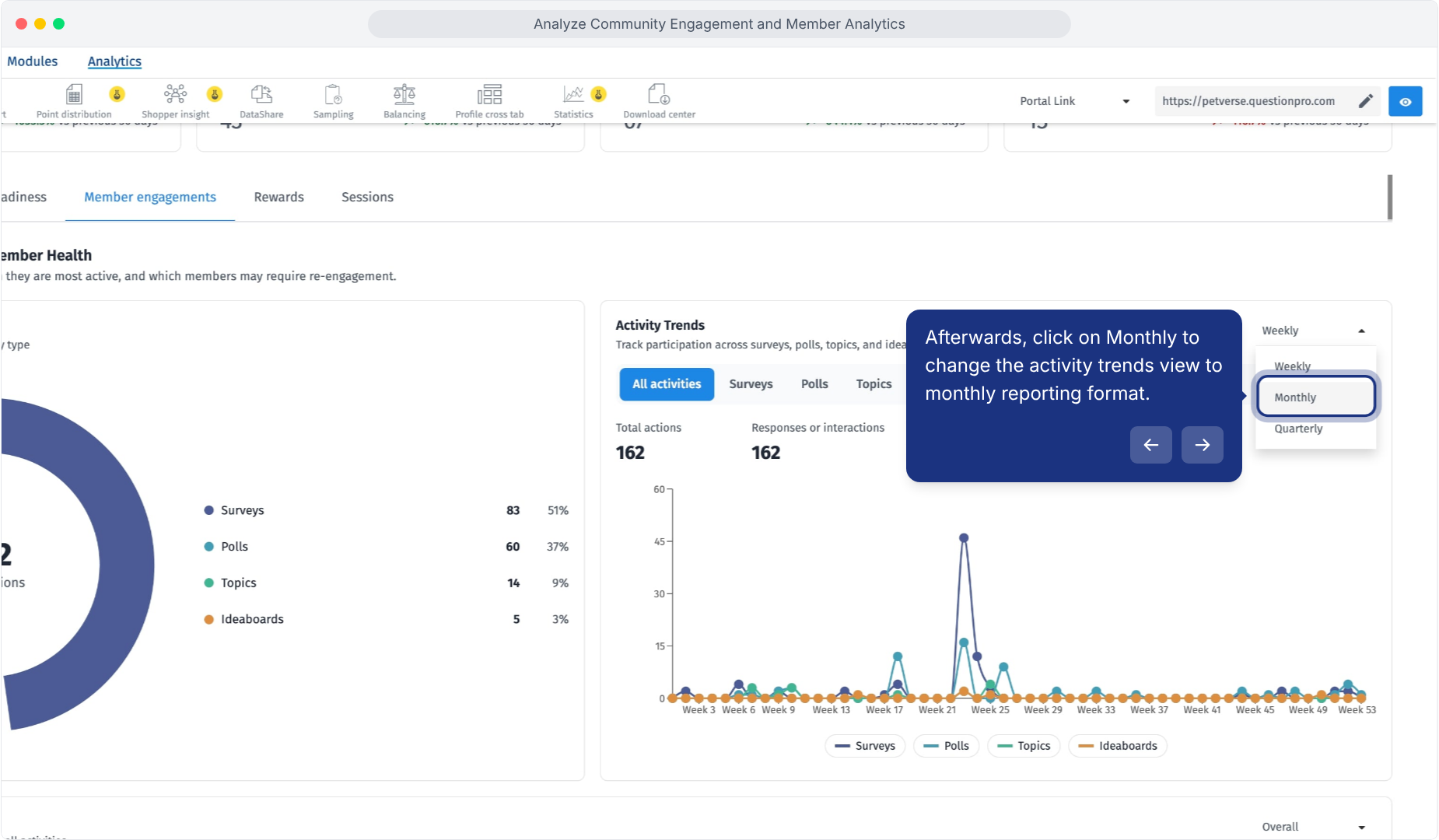Click the Ideaboards orange dot in the breakdown list
Screen dimensions: 1439x840
pos(208,619)
